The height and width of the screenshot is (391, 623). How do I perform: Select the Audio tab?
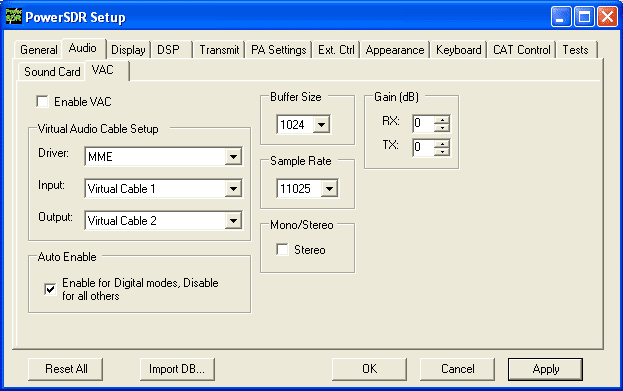pos(83,48)
